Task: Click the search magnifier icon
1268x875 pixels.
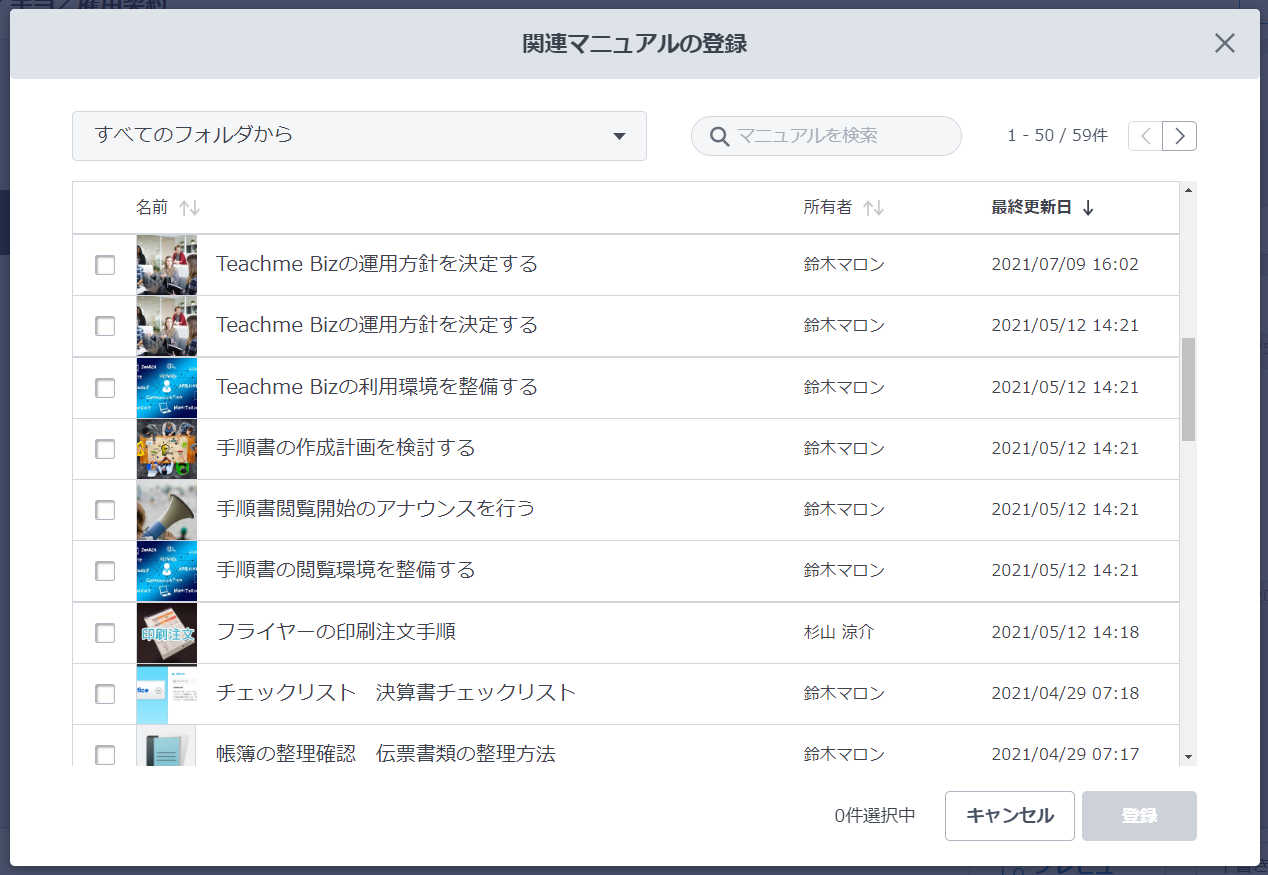Action: [719, 136]
